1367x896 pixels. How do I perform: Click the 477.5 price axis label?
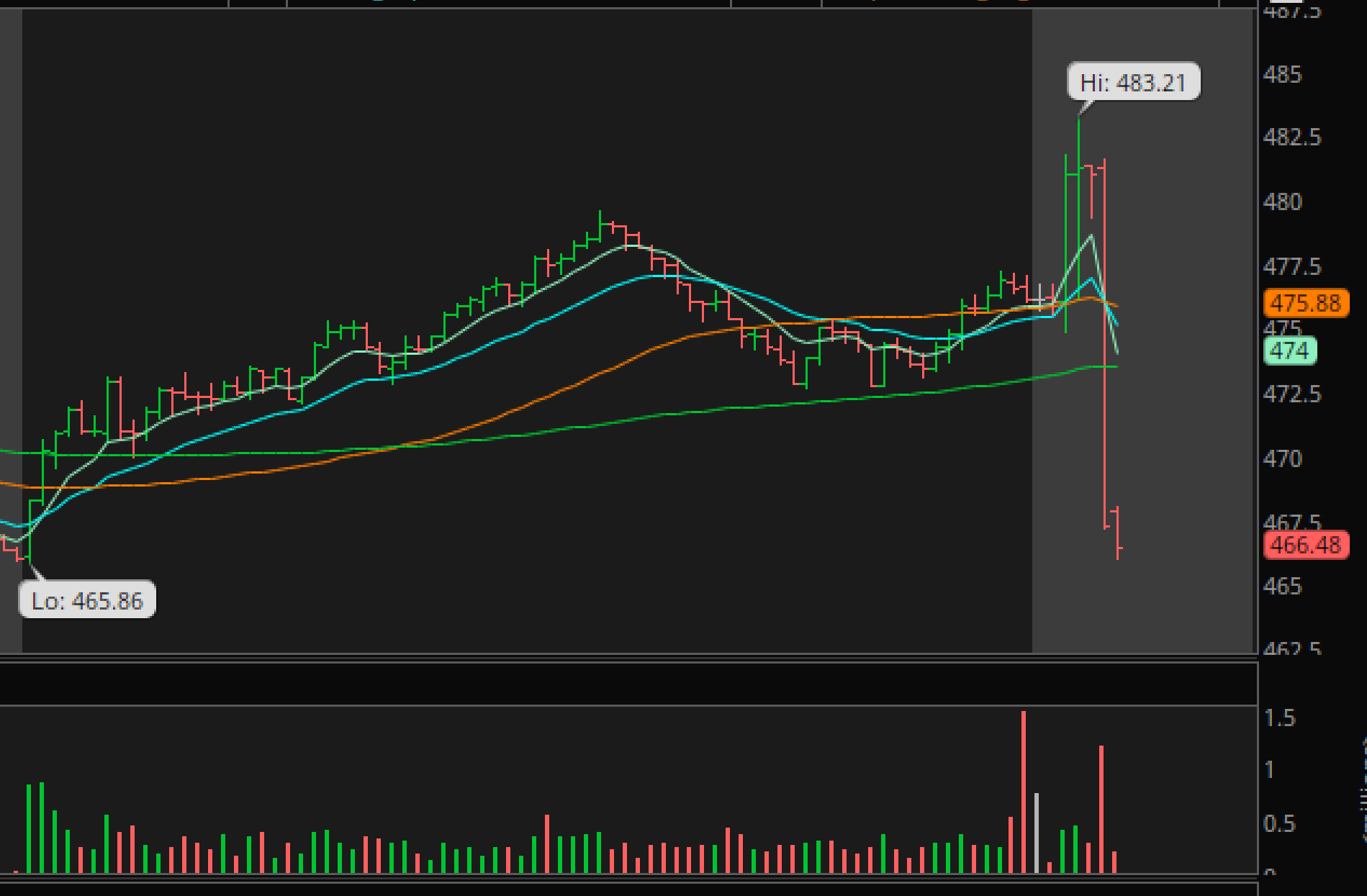point(1292,267)
